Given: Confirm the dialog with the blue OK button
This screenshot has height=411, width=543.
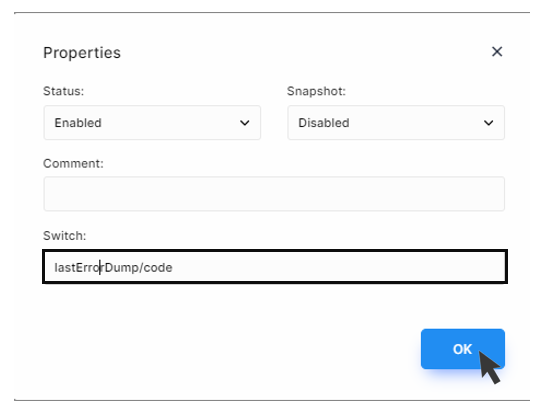Looking at the screenshot, I should coord(463,349).
